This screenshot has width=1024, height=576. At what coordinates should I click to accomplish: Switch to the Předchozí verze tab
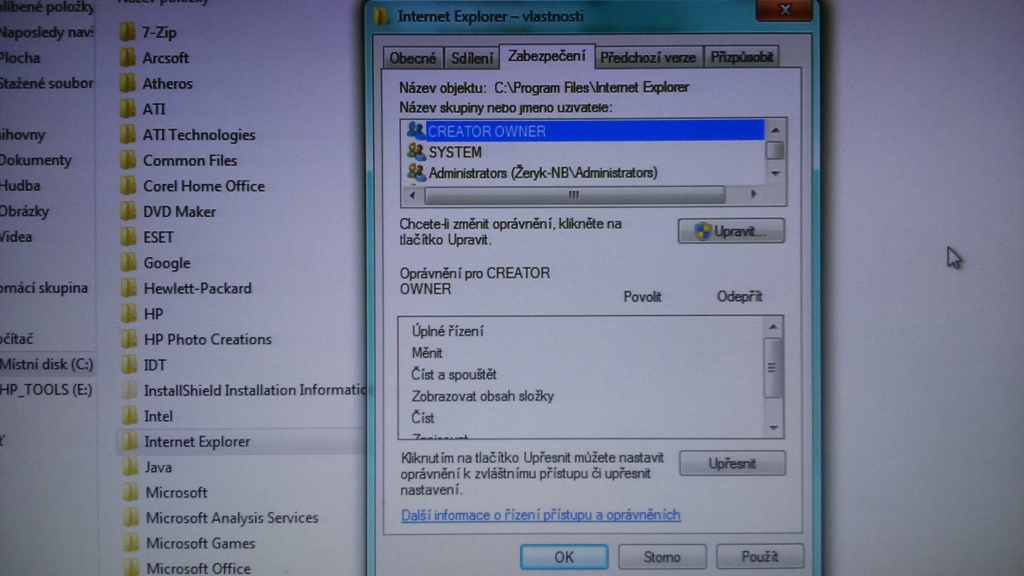click(649, 58)
